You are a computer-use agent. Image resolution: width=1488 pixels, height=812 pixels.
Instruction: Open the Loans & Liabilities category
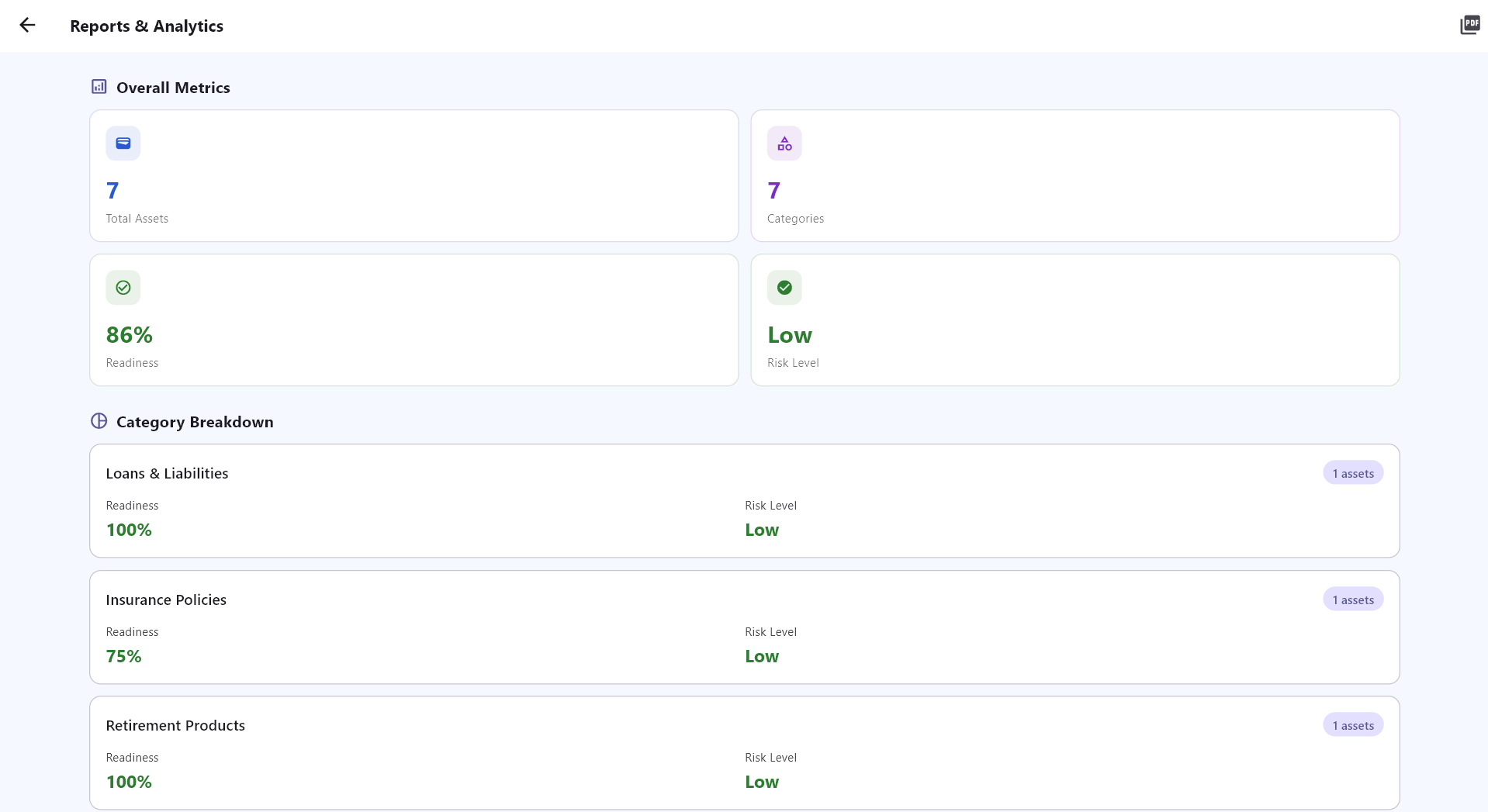744,501
